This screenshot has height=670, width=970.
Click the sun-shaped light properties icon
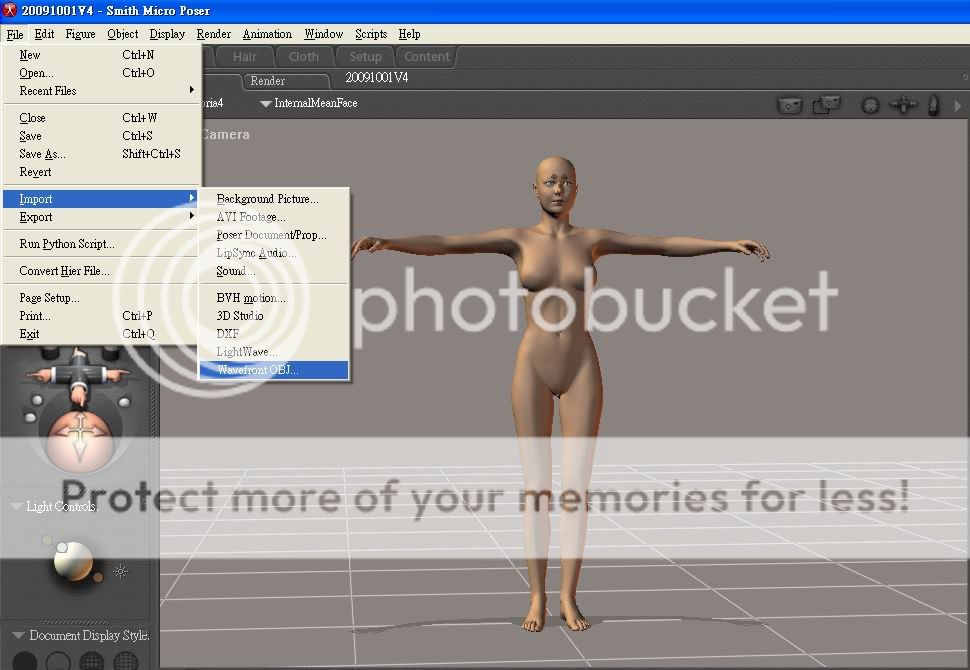pyautogui.click(x=121, y=572)
